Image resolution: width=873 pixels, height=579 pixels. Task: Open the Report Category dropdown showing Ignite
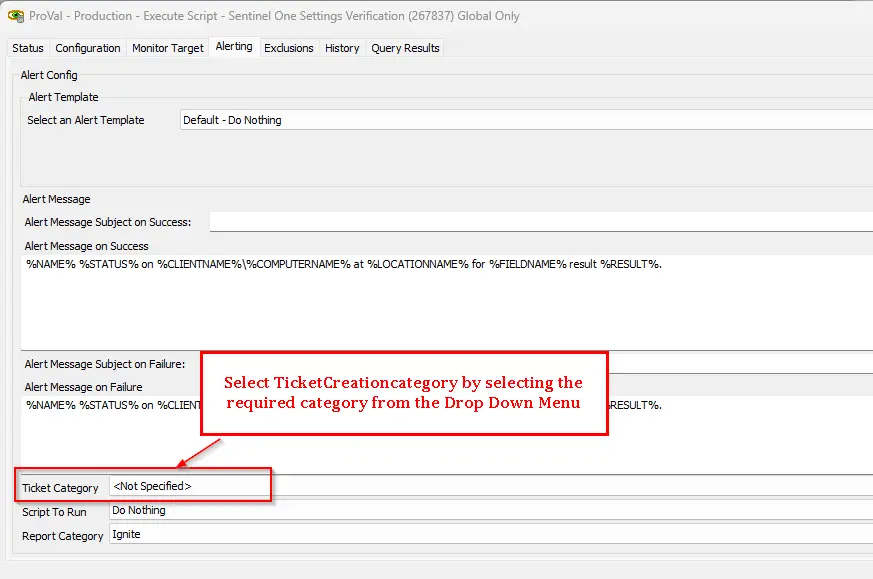click(x=491, y=534)
